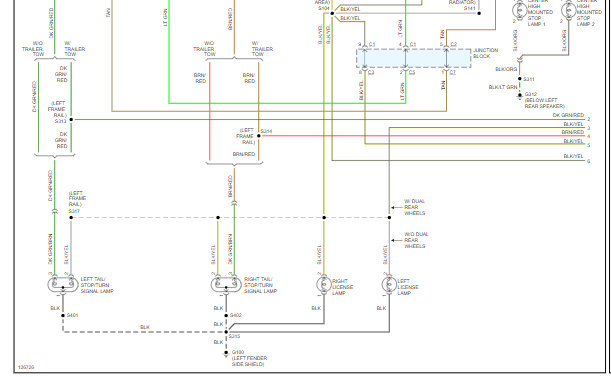Click the W/O DUAL REAR WHEELS label
611x377 pixels.
pyautogui.click(x=416, y=240)
